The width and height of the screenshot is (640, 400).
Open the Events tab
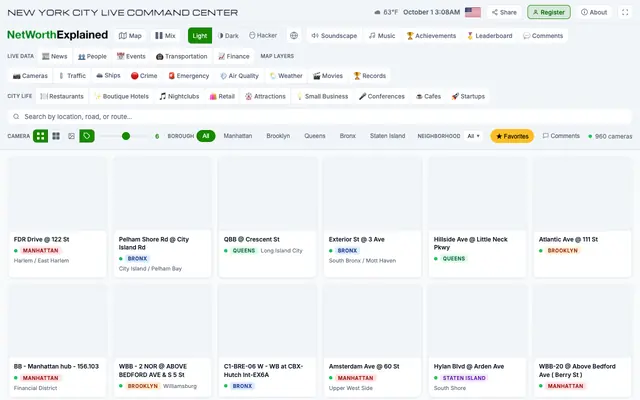click(131, 56)
